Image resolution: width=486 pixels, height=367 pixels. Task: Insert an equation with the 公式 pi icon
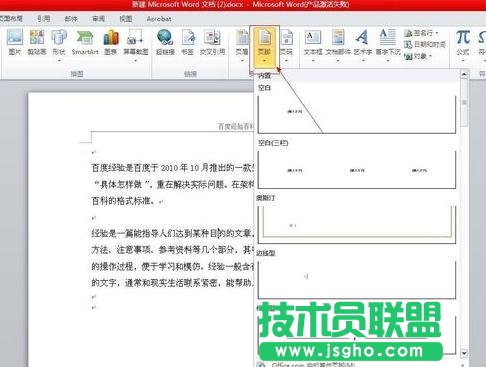463,42
